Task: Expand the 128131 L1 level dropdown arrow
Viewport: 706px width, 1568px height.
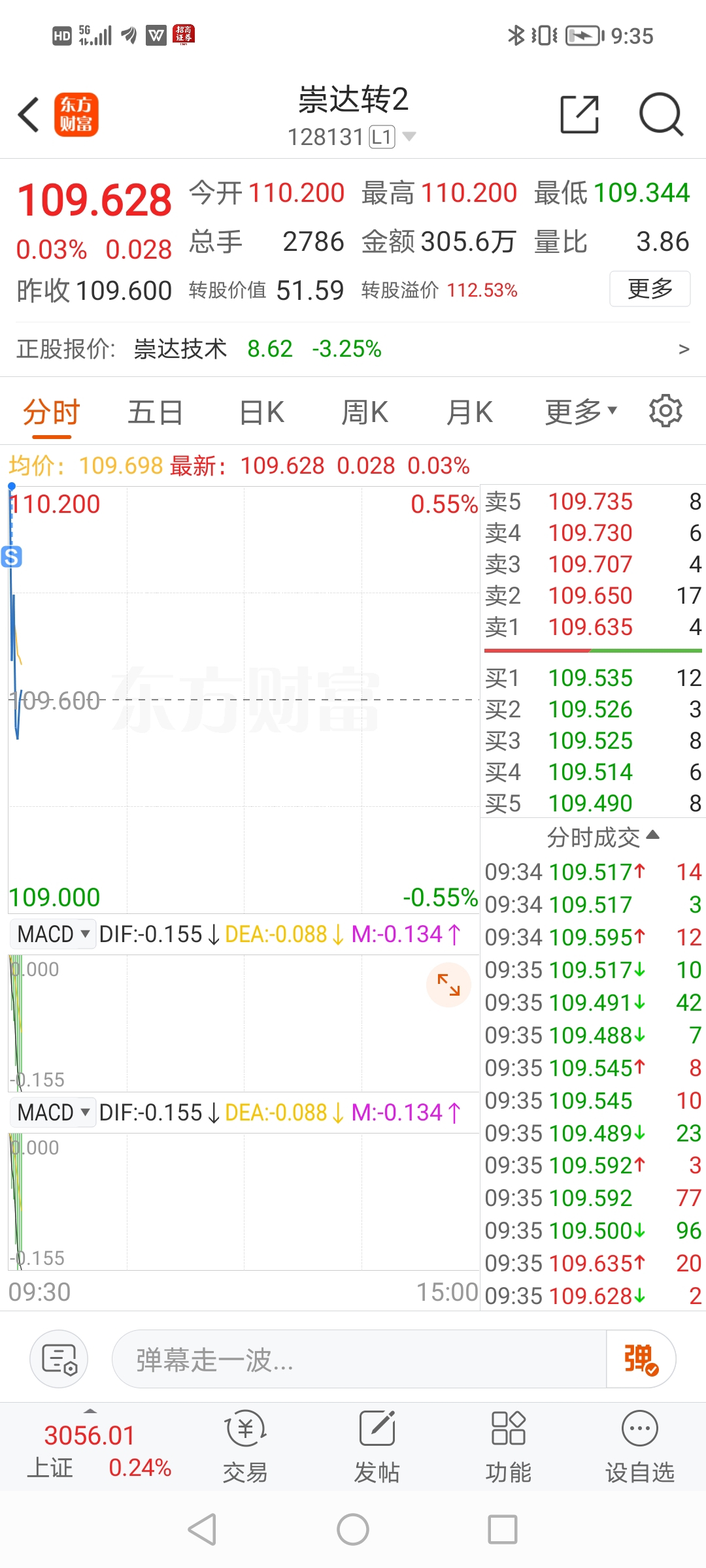Action: tap(409, 136)
